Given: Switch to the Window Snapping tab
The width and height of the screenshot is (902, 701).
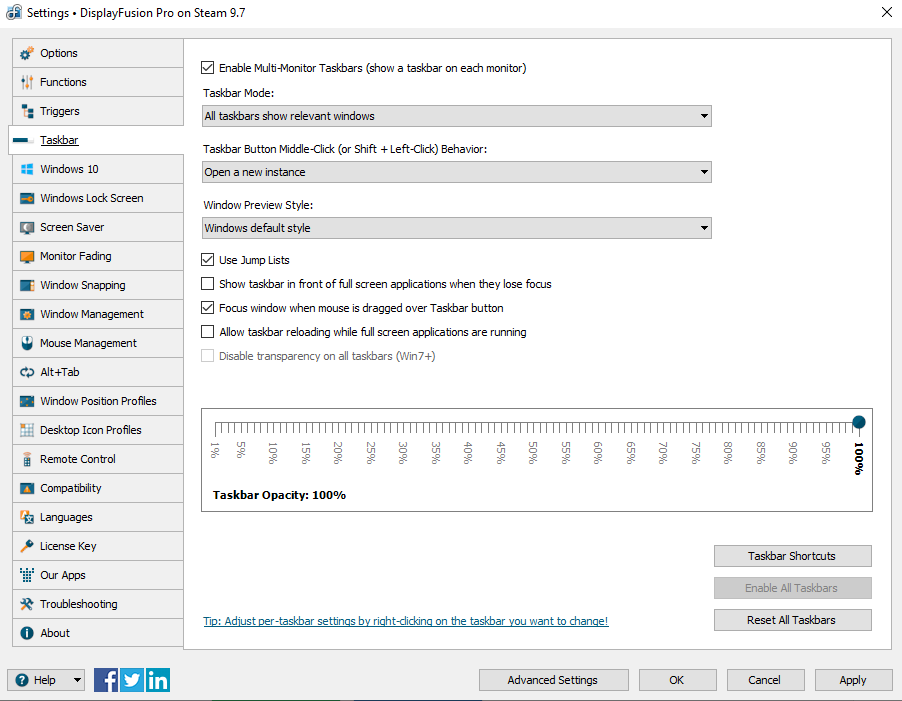Looking at the screenshot, I should click(x=83, y=285).
